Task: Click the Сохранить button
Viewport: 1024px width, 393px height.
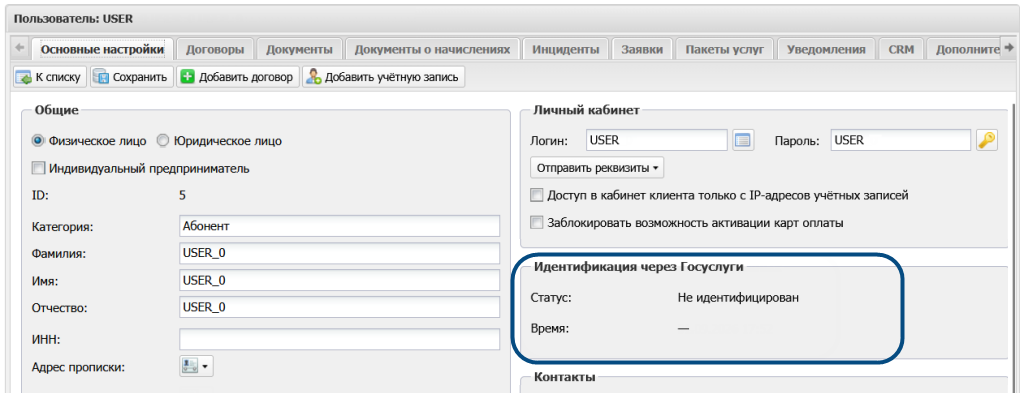Action: (132, 77)
